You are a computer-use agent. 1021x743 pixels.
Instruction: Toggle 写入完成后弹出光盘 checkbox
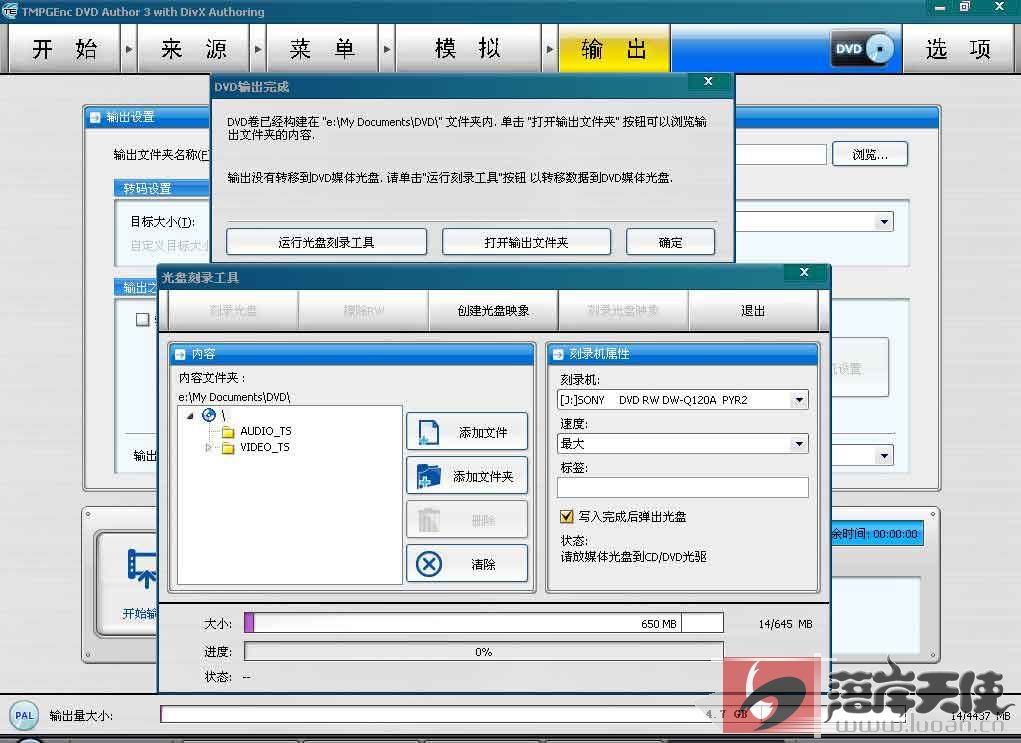(x=566, y=516)
